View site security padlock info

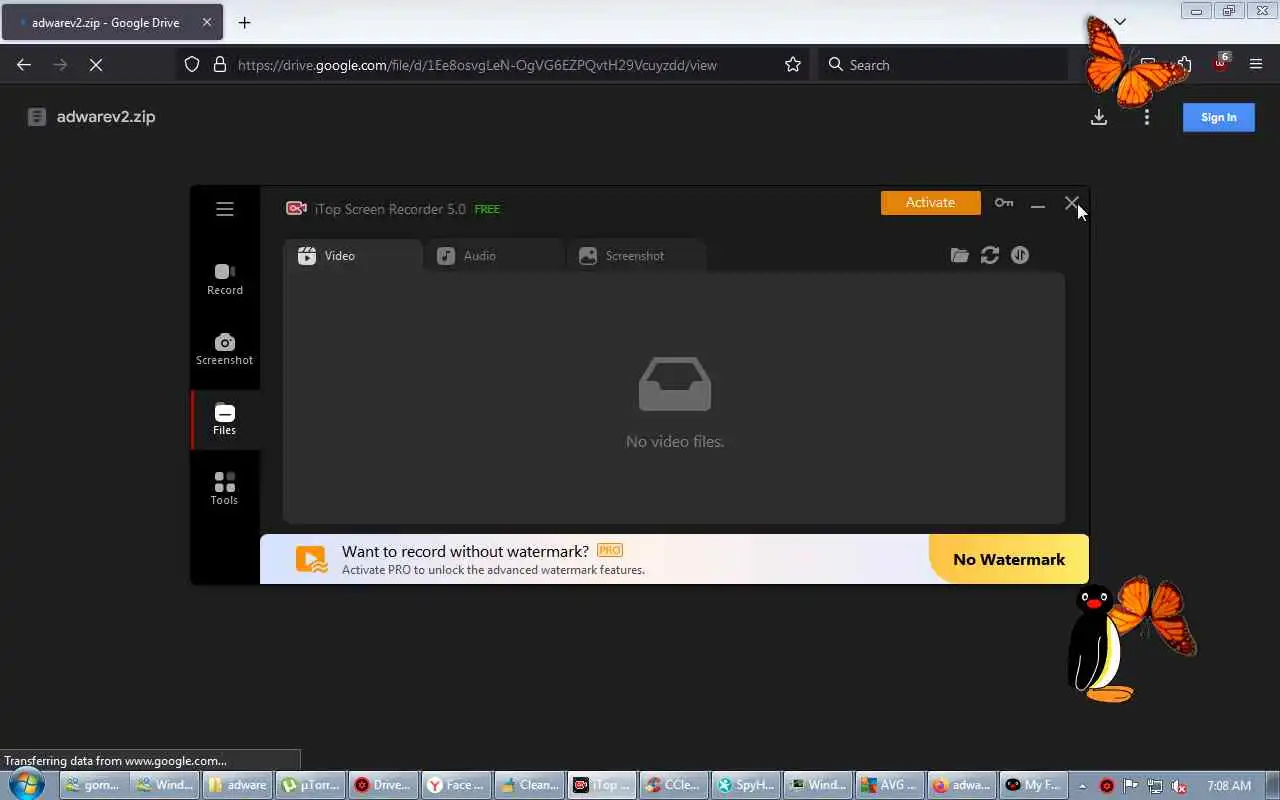(x=220, y=64)
